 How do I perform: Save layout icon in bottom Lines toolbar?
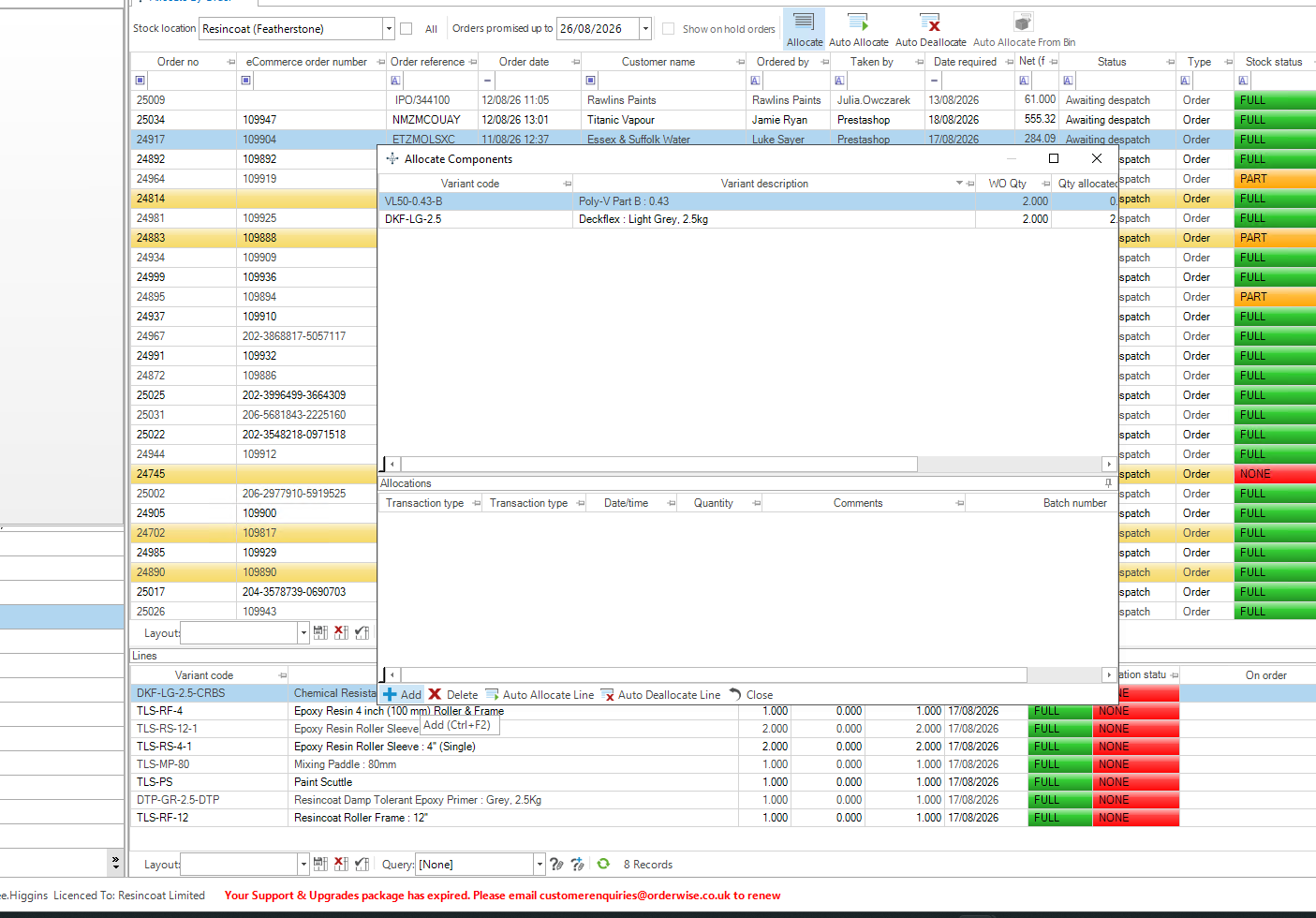[x=320, y=864]
